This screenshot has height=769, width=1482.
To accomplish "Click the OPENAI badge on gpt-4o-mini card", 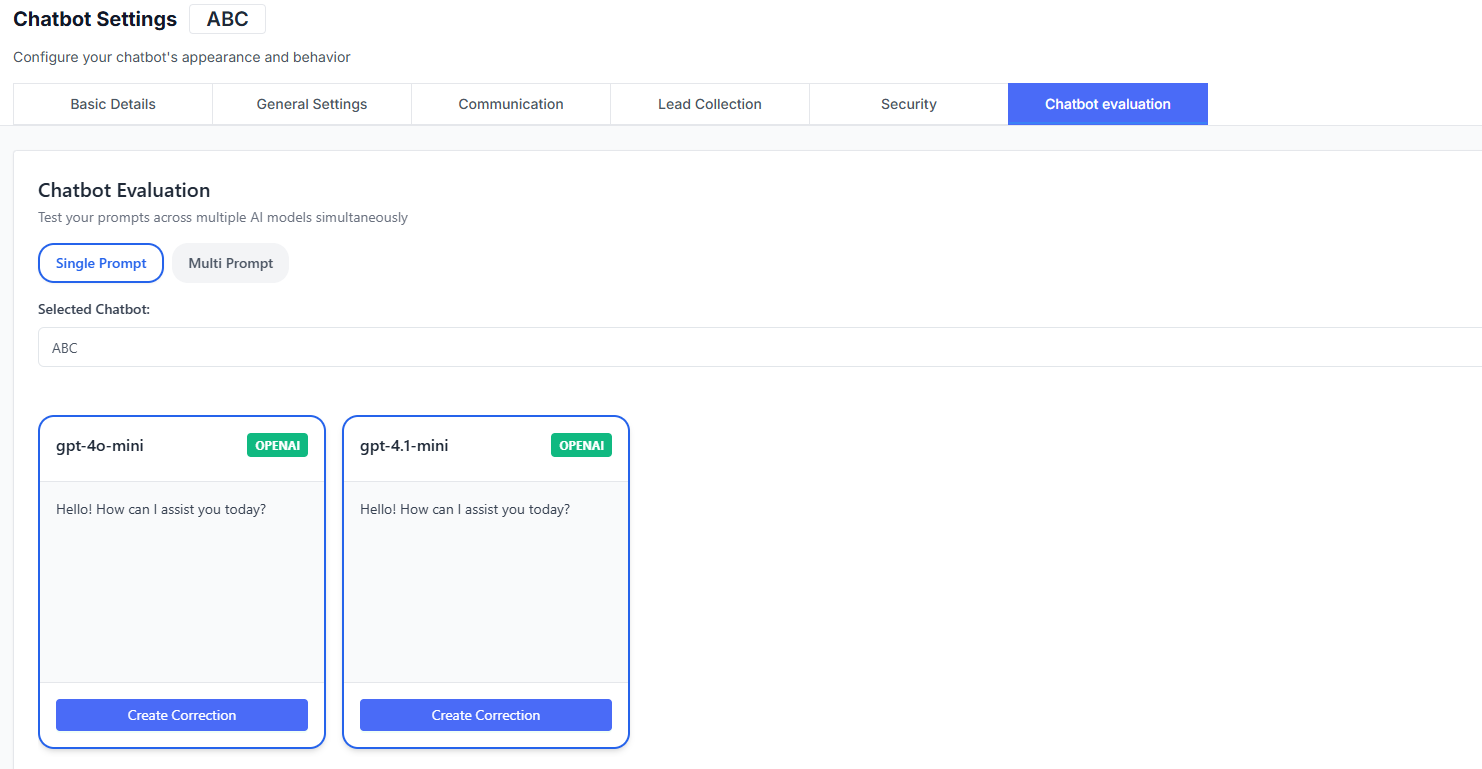I will [277, 445].
